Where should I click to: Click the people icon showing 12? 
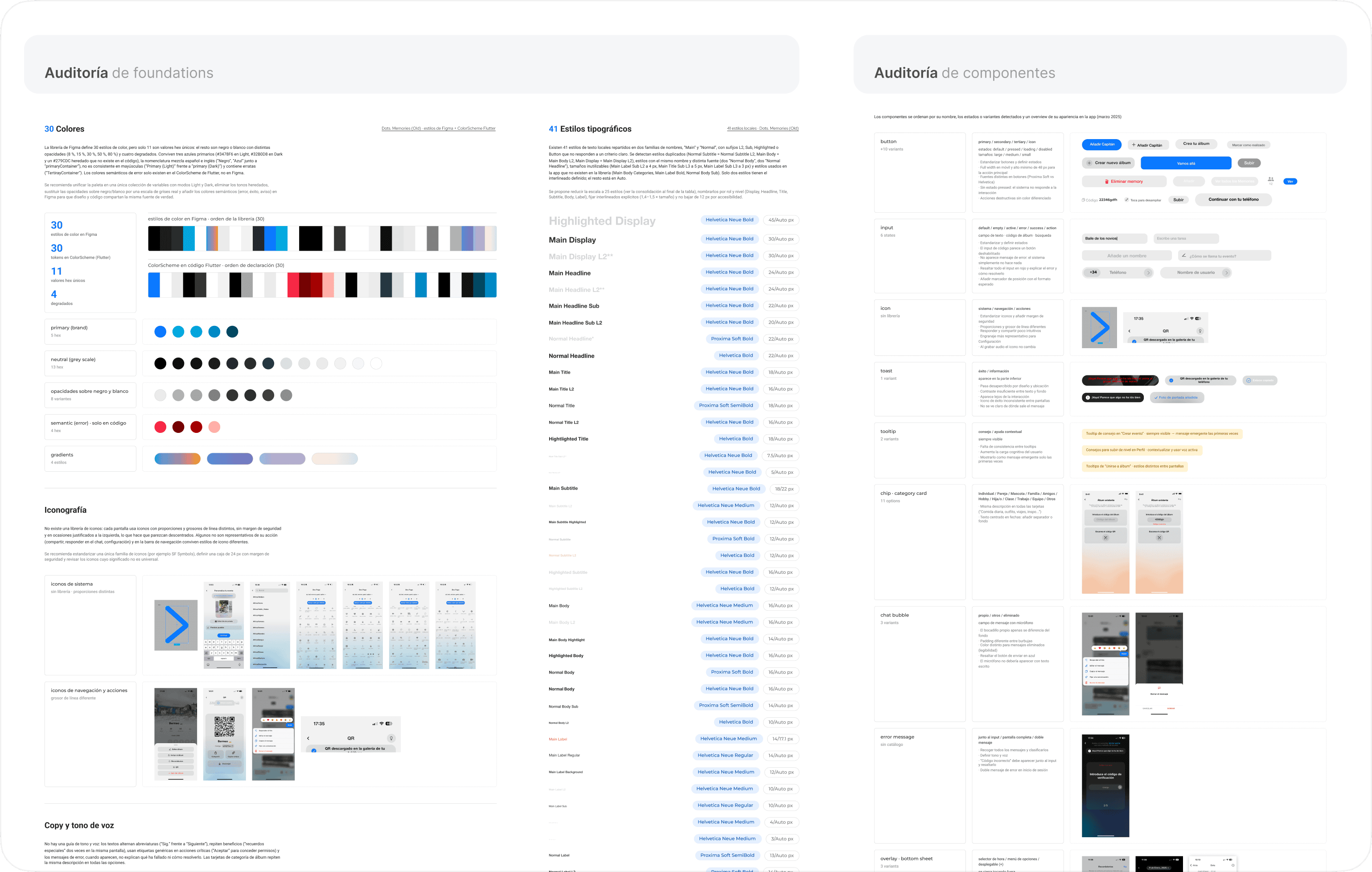(x=1270, y=180)
